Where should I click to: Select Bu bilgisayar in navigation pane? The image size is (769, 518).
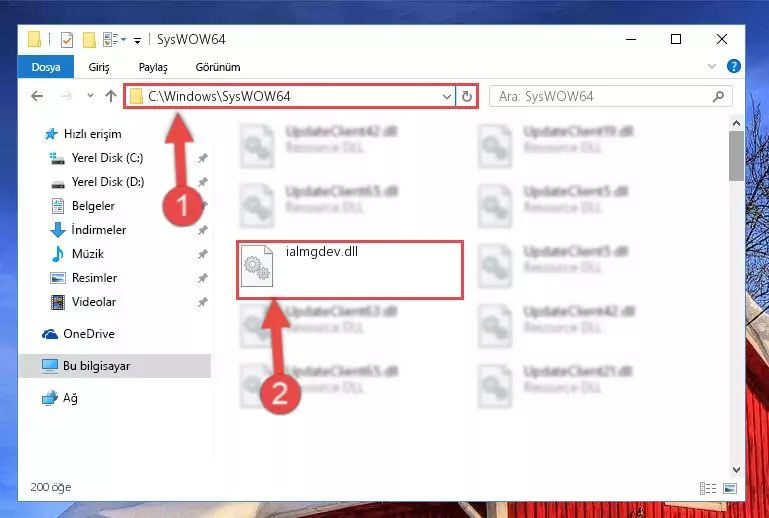click(x=114, y=366)
